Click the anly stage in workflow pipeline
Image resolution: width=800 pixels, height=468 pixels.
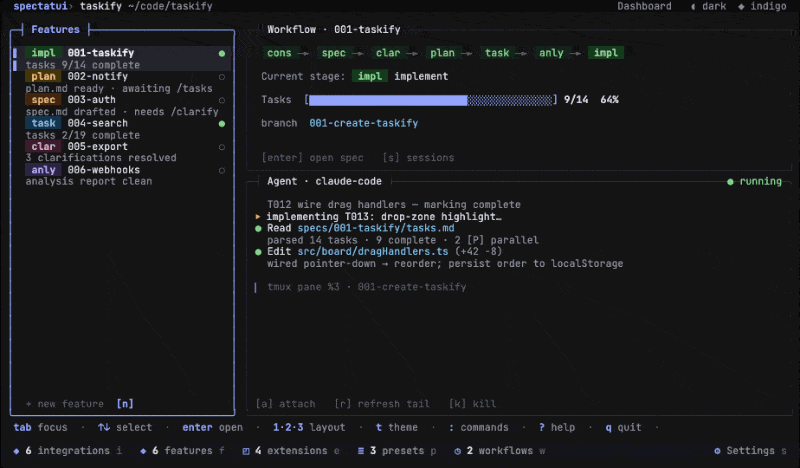pyautogui.click(x=552, y=53)
